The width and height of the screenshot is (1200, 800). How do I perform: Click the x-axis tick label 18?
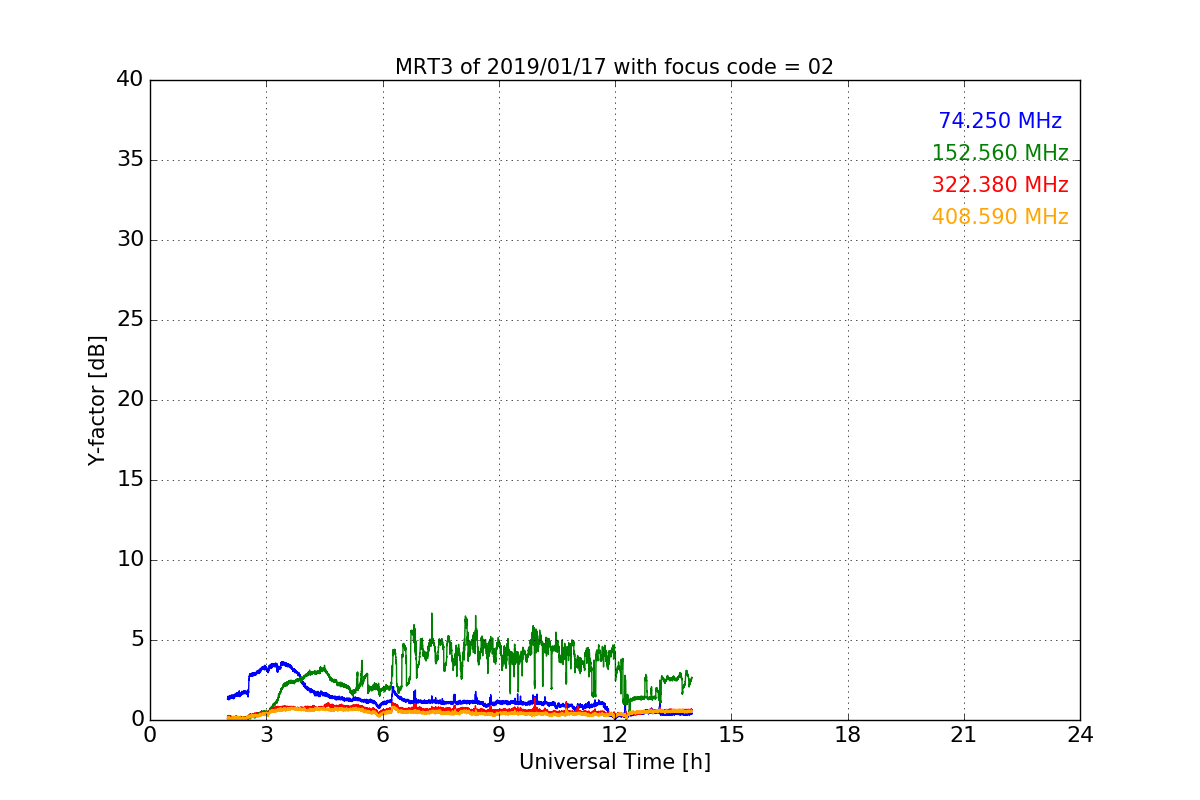coord(848,735)
